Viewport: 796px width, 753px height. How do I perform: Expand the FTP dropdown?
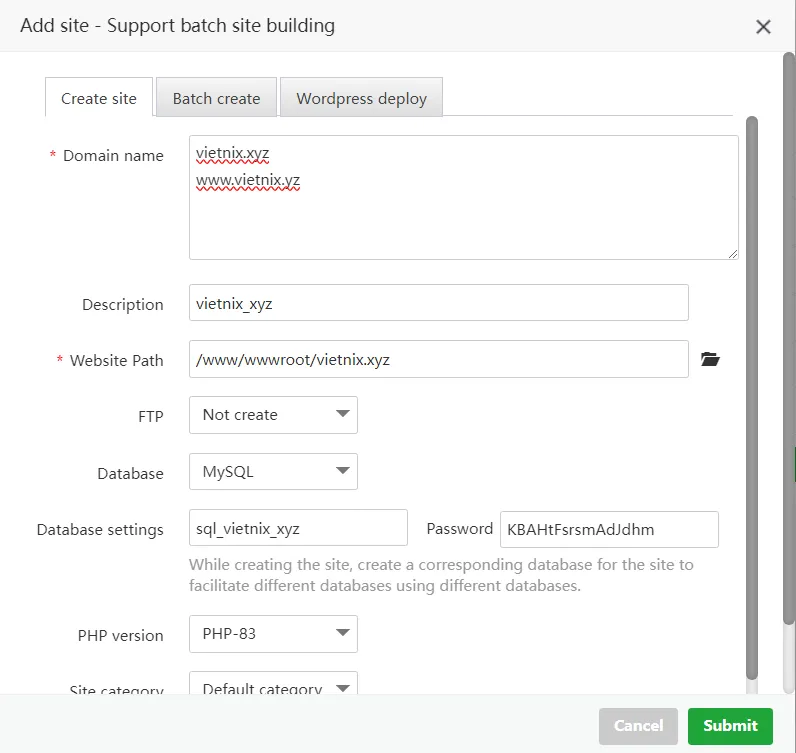coord(273,415)
